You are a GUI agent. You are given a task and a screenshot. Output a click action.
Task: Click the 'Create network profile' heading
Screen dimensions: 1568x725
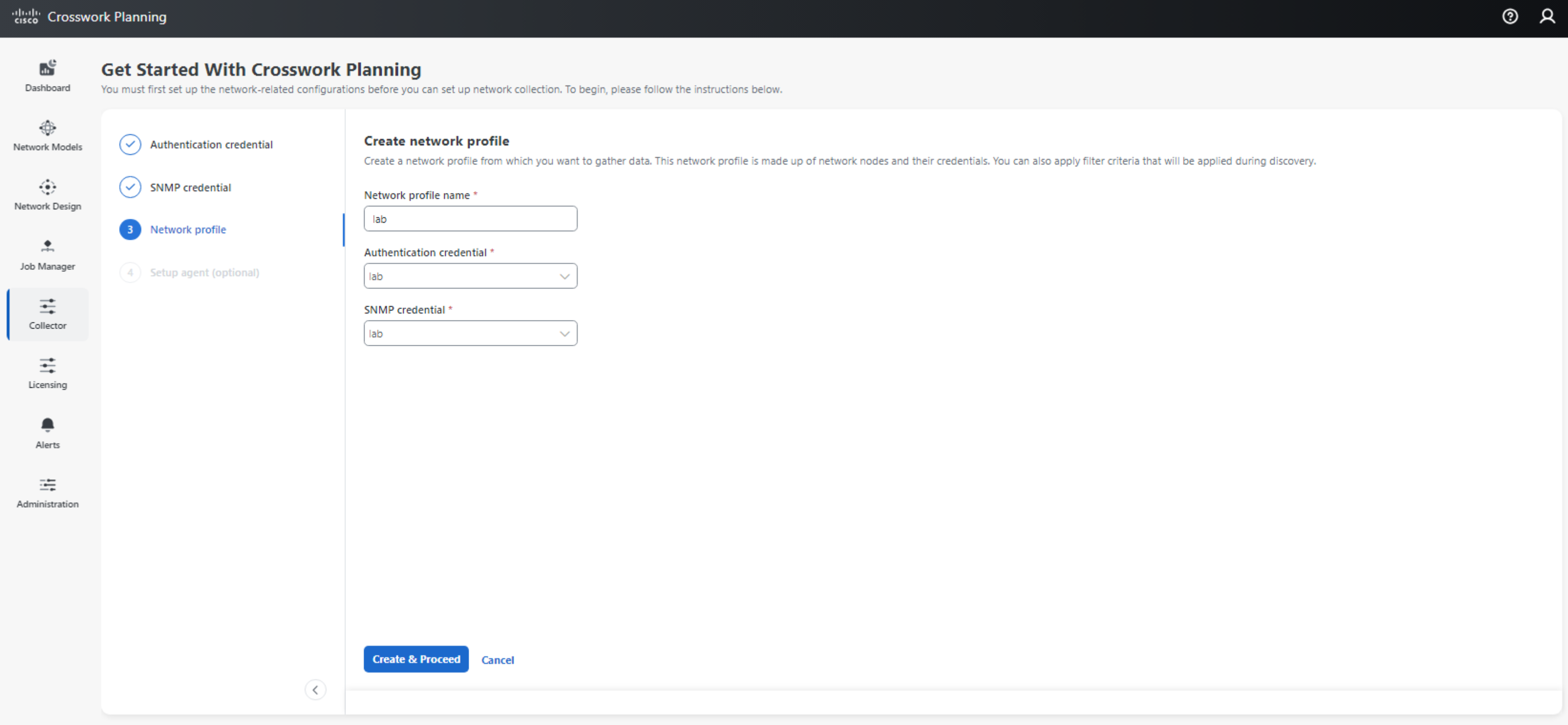click(x=437, y=140)
